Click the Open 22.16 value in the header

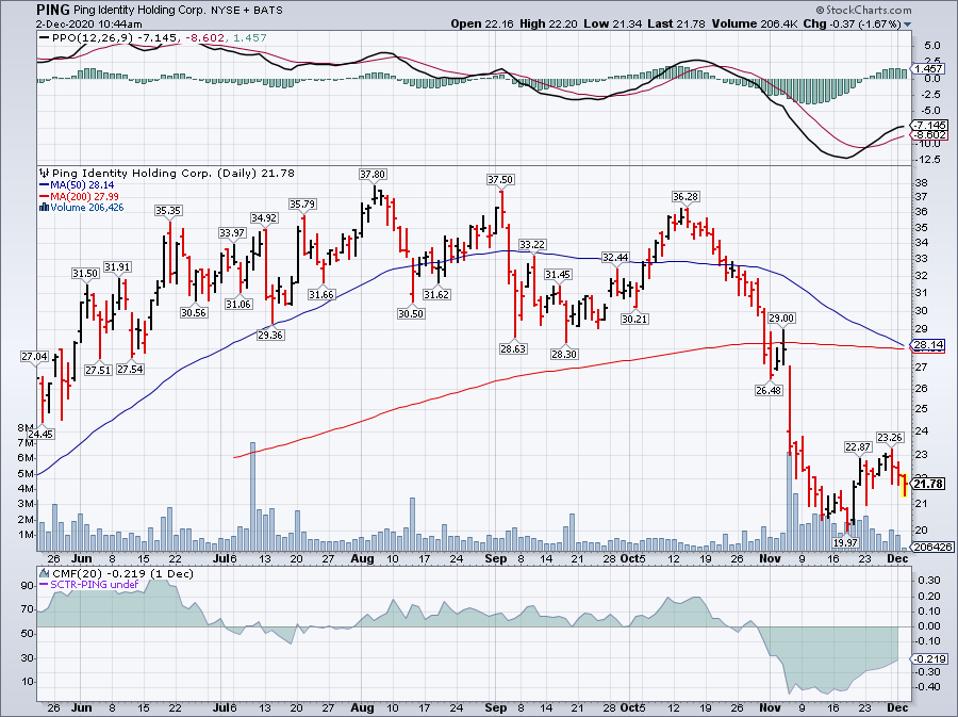tap(483, 24)
